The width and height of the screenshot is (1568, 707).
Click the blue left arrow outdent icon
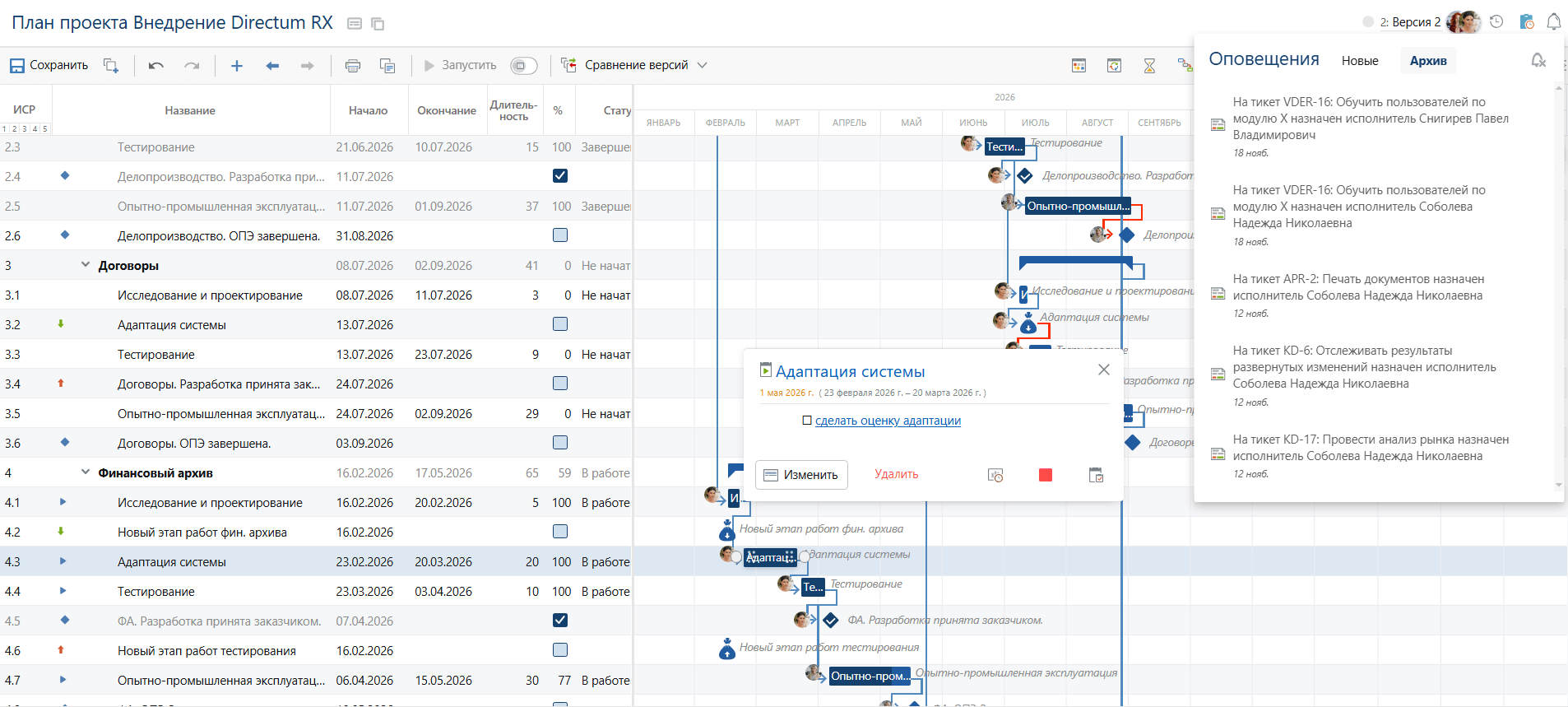272,66
